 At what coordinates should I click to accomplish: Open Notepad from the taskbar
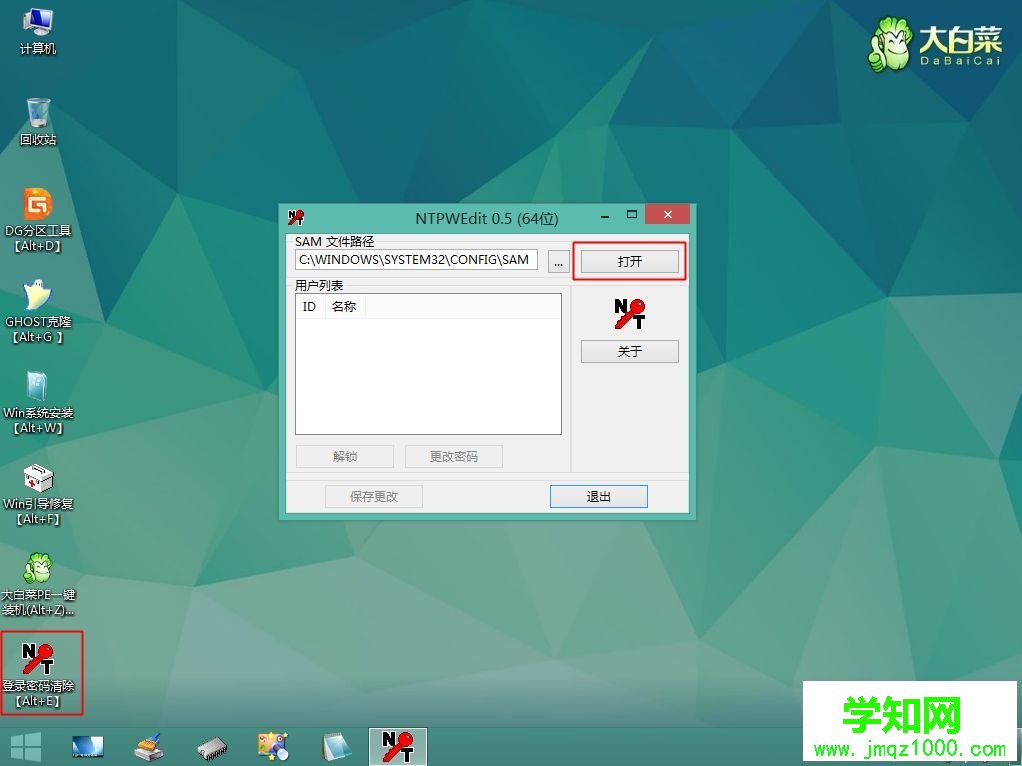336,746
